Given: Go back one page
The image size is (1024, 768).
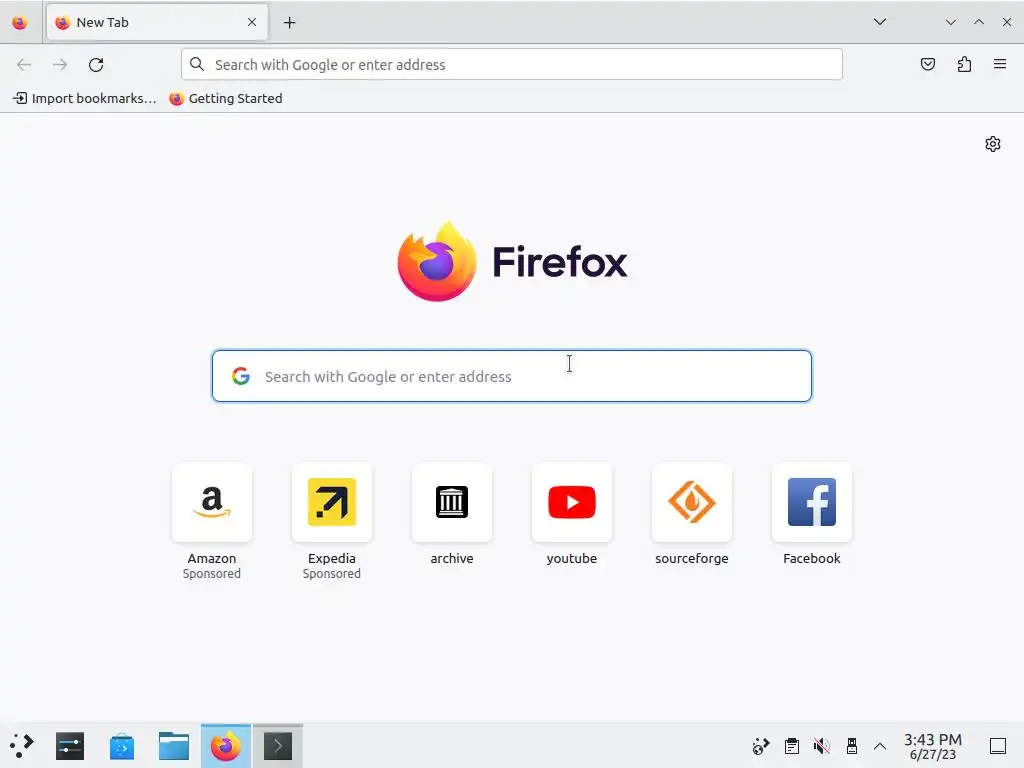Looking at the screenshot, I should tap(24, 64).
